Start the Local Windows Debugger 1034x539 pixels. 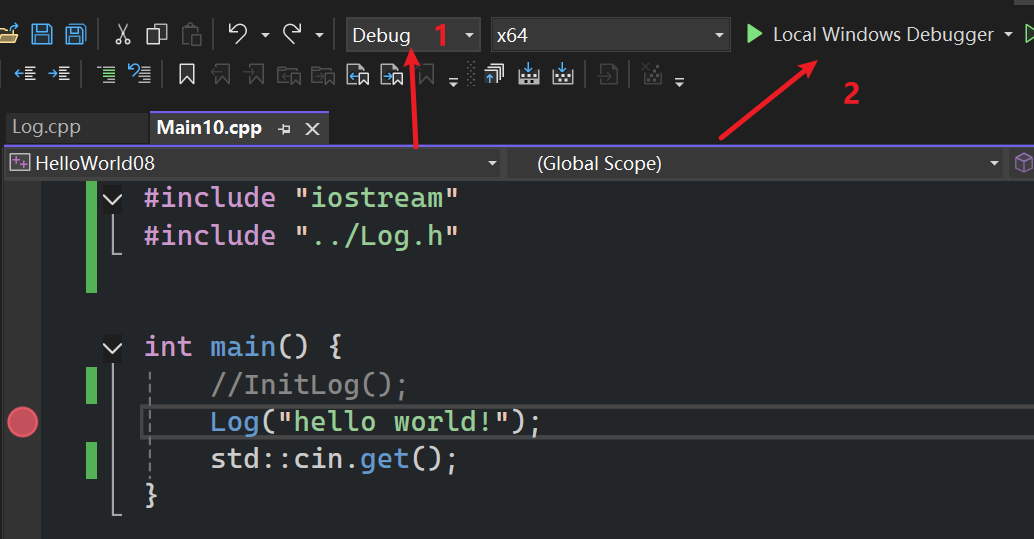(870, 35)
